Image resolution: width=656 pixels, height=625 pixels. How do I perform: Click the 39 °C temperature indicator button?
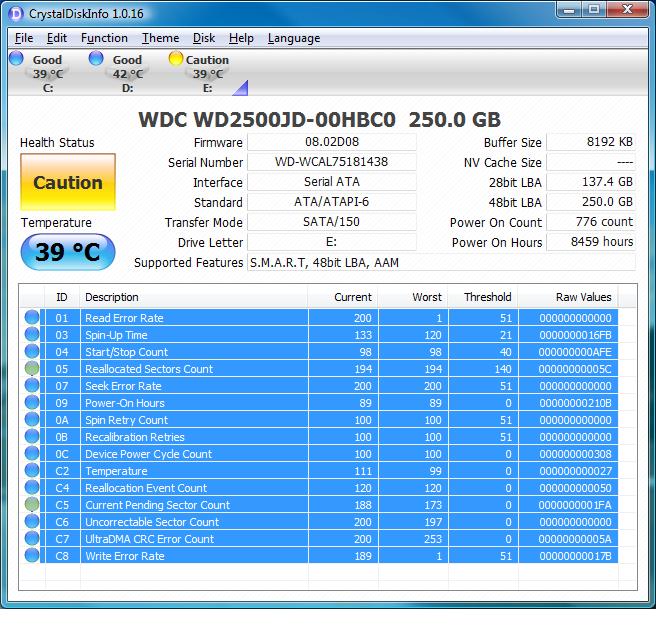68,252
